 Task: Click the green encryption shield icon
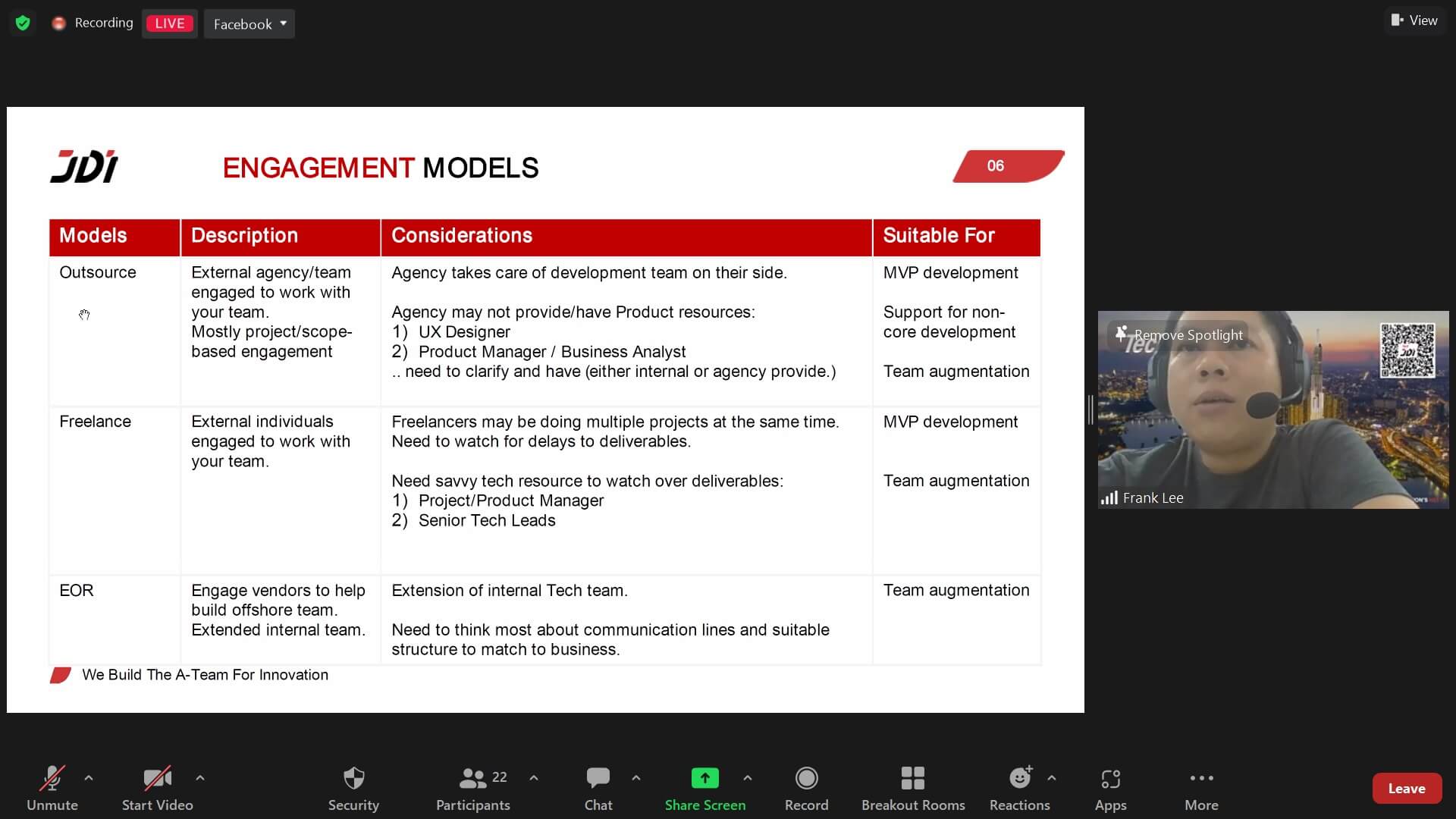(x=23, y=23)
